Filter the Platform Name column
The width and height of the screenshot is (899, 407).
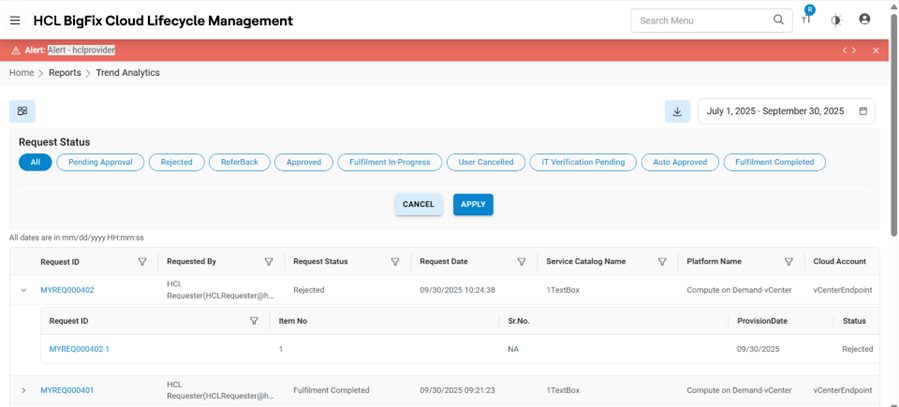coord(789,261)
